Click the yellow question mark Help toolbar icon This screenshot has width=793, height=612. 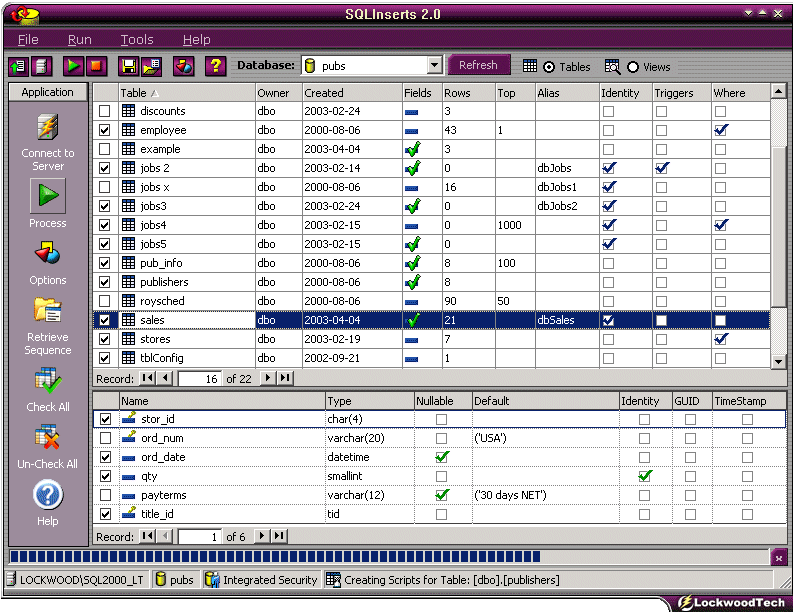[215, 66]
